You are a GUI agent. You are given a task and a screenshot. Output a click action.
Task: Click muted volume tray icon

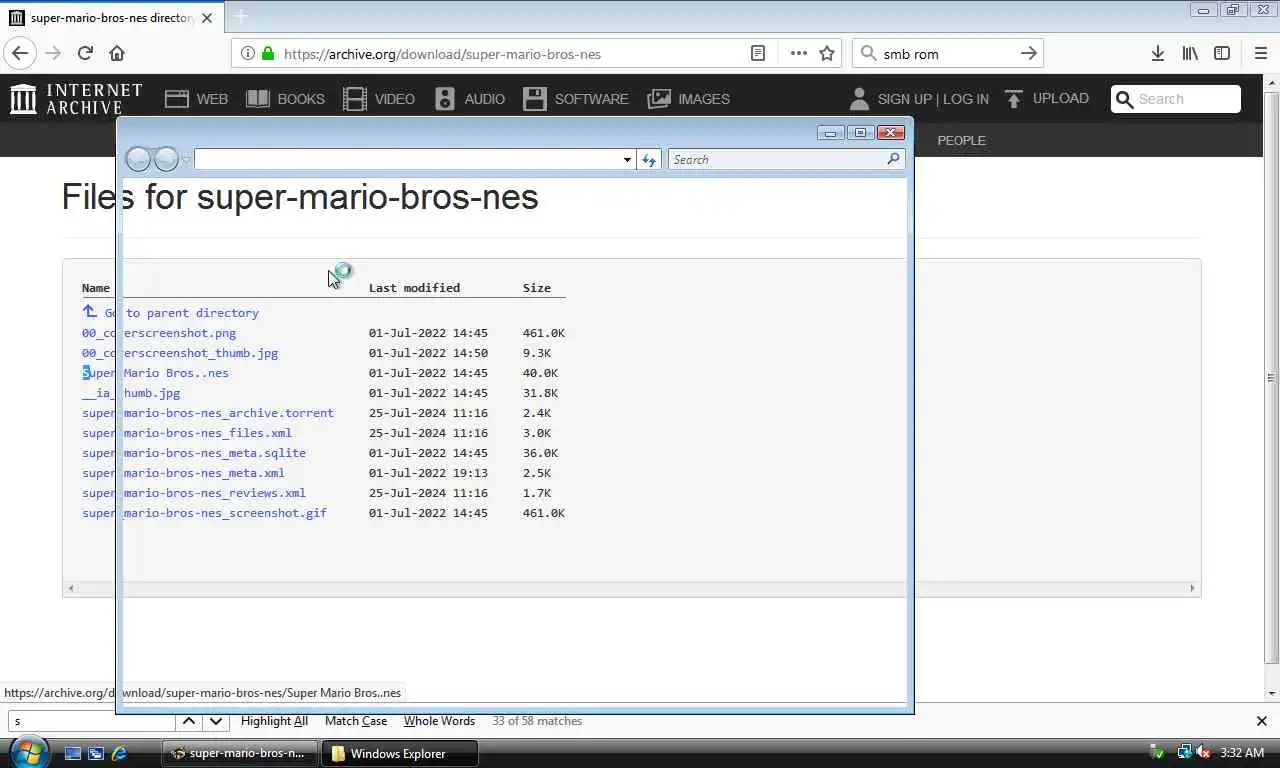(1203, 753)
